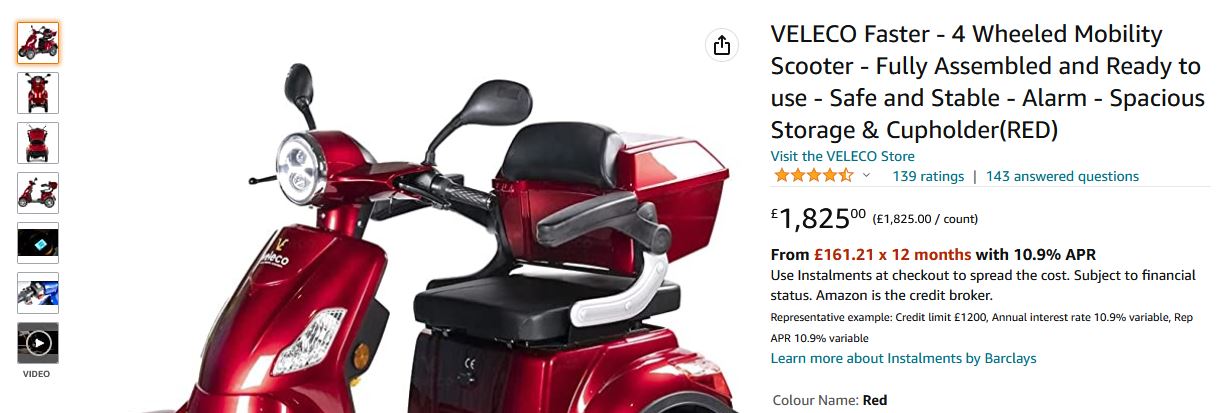Select the dark thumbnail with blue display
Viewport: 1227px width, 413px height.
click(x=38, y=243)
